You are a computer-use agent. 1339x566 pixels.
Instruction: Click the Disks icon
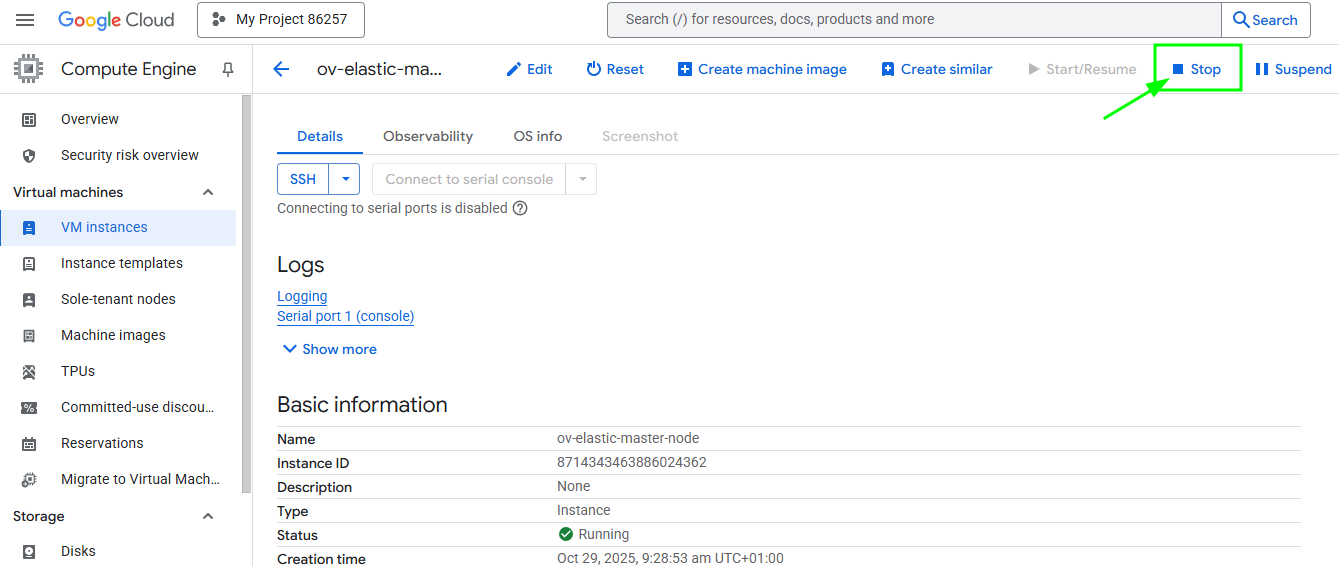point(29,551)
